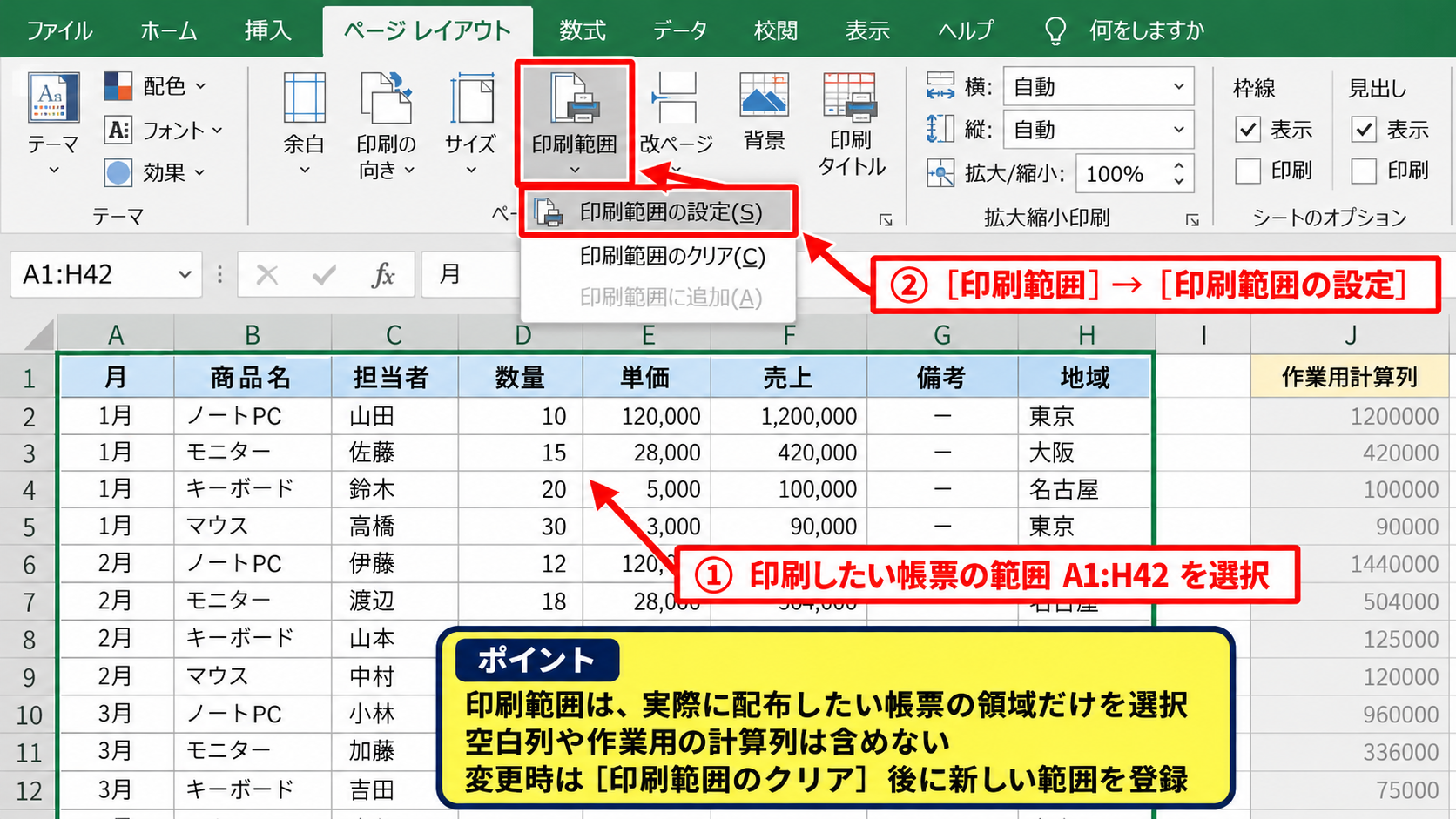
Task: Click the cell with 佐藤
Action: pos(394,453)
